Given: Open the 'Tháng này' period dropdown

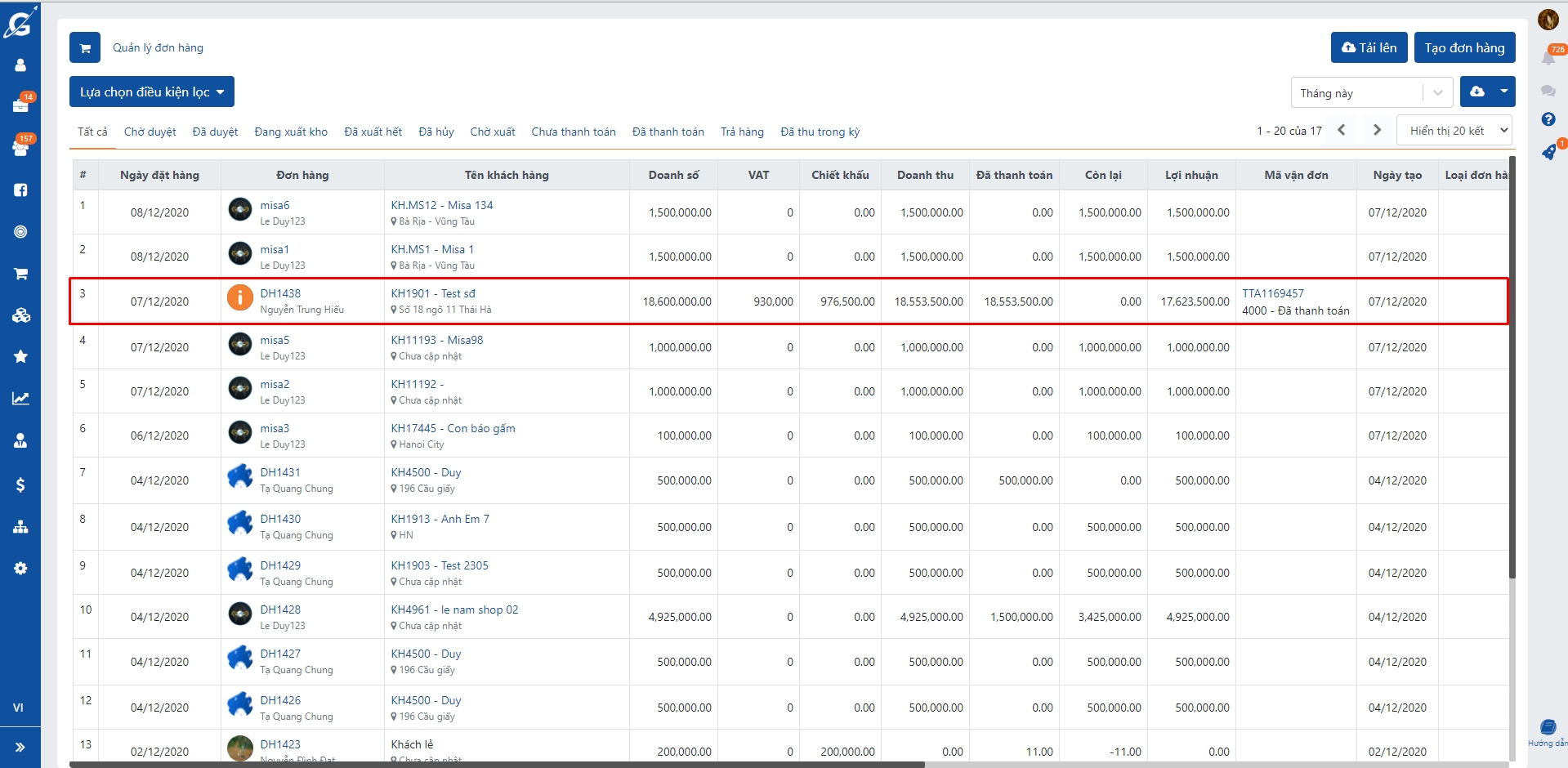Looking at the screenshot, I should click(1371, 93).
